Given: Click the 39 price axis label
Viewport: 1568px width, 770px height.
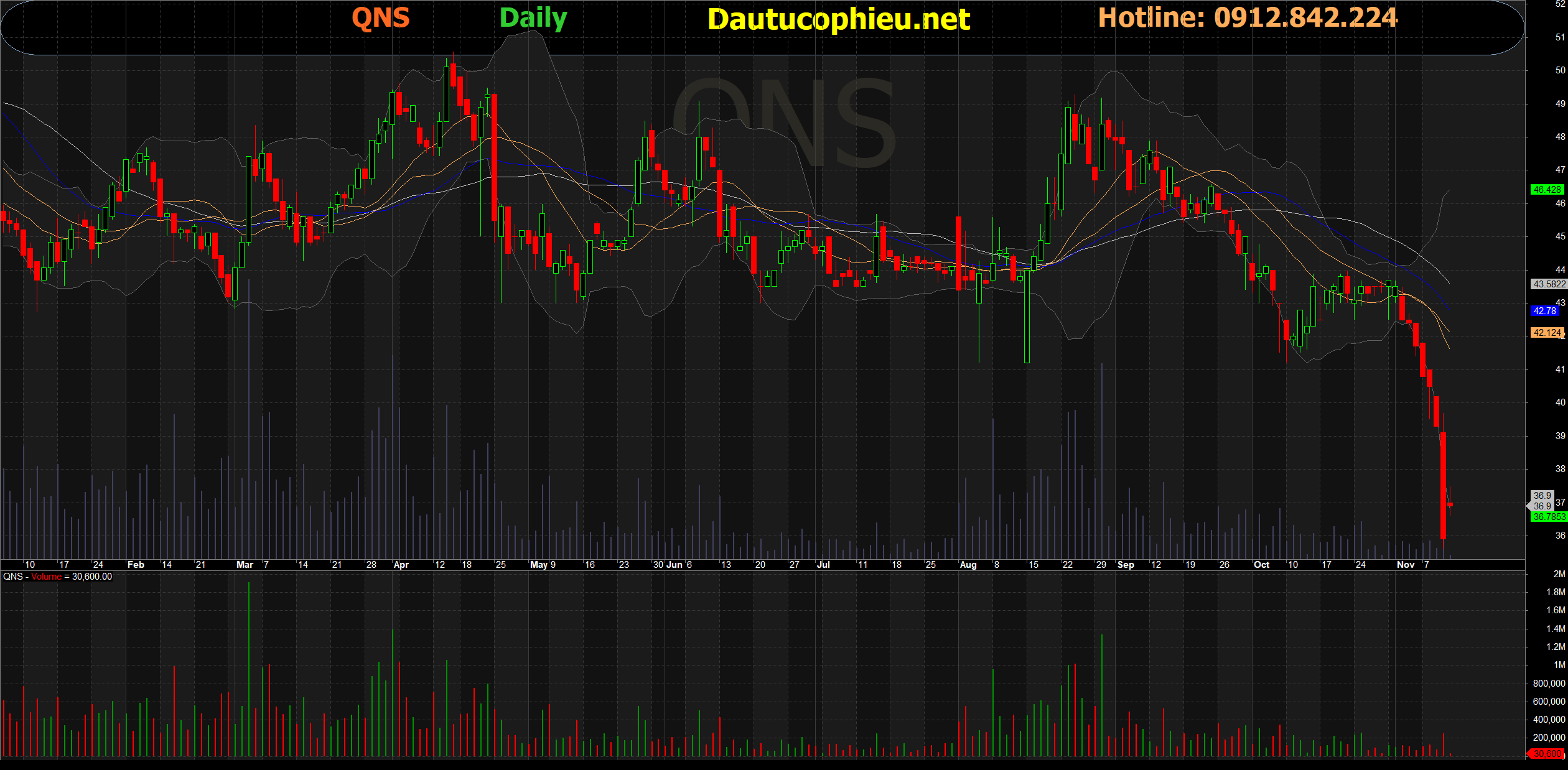Looking at the screenshot, I should (x=1560, y=436).
